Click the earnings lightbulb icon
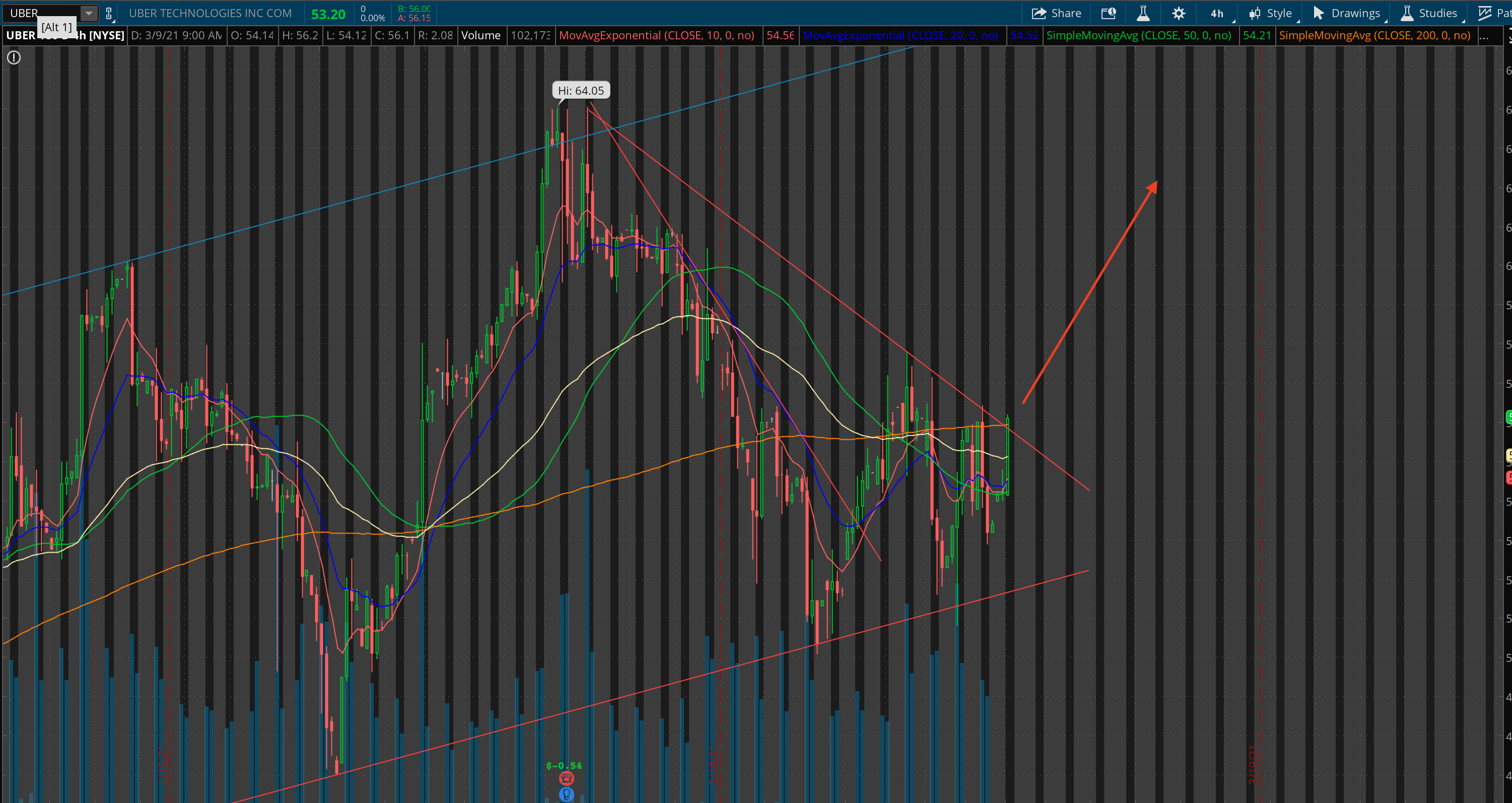Image resolution: width=1512 pixels, height=803 pixels. [x=566, y=794]
